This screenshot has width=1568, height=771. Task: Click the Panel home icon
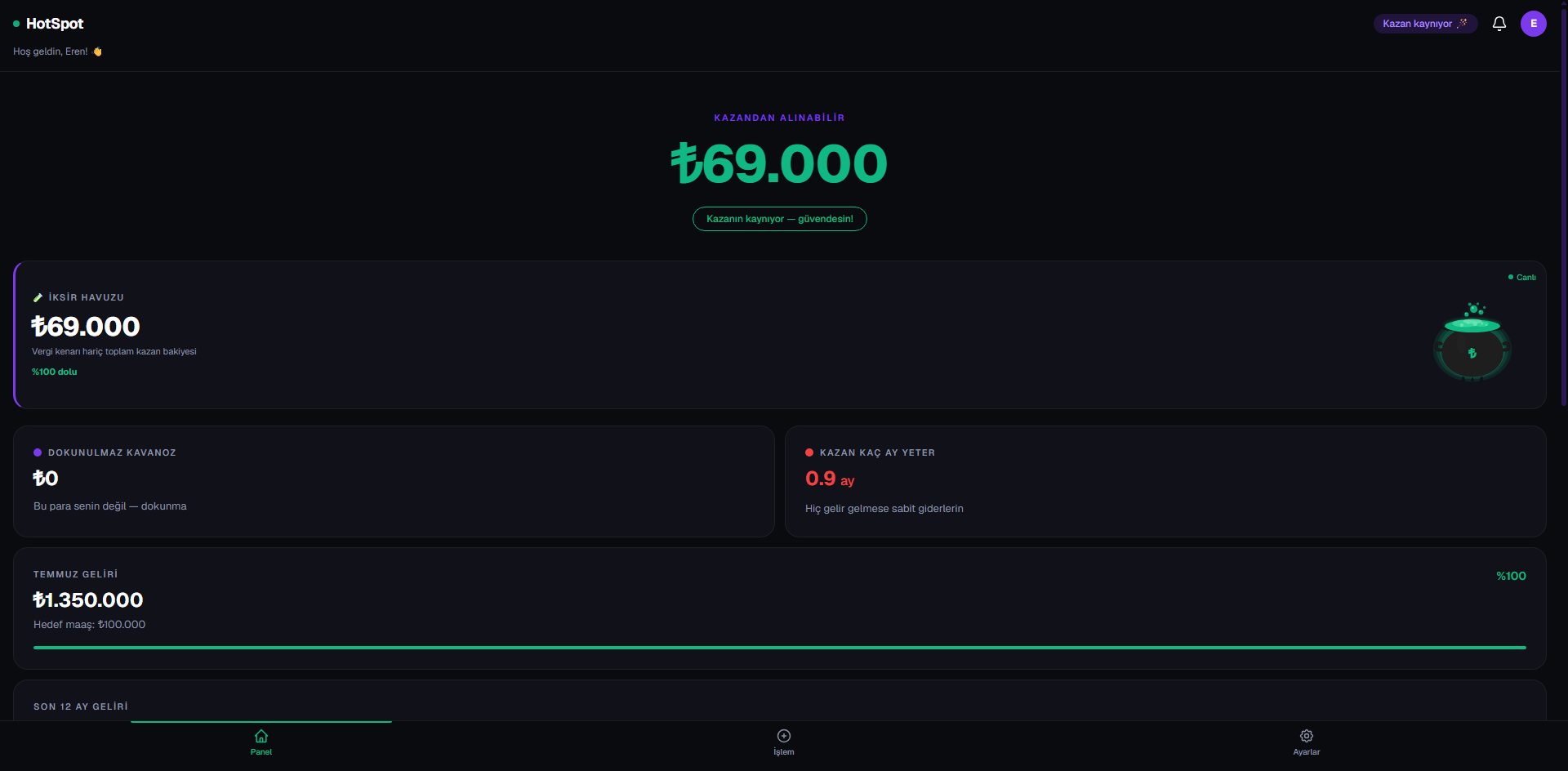click(x=261, y=736)
